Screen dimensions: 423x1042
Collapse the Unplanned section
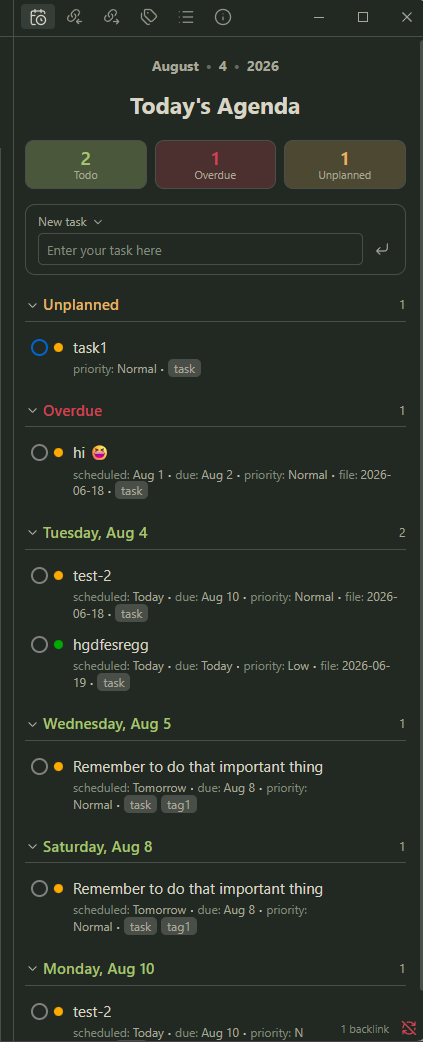(32, 305)
